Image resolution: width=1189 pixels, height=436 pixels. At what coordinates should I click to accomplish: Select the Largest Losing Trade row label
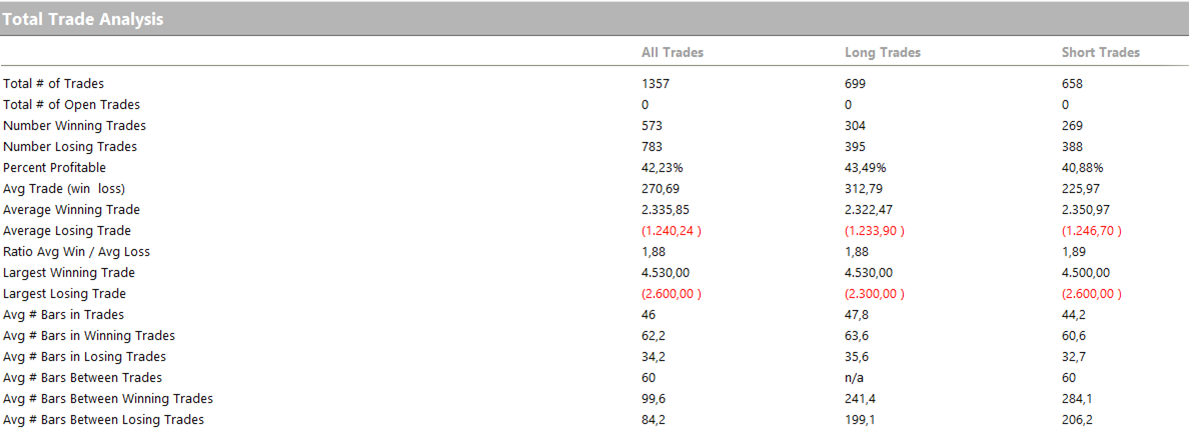point(67,294)
